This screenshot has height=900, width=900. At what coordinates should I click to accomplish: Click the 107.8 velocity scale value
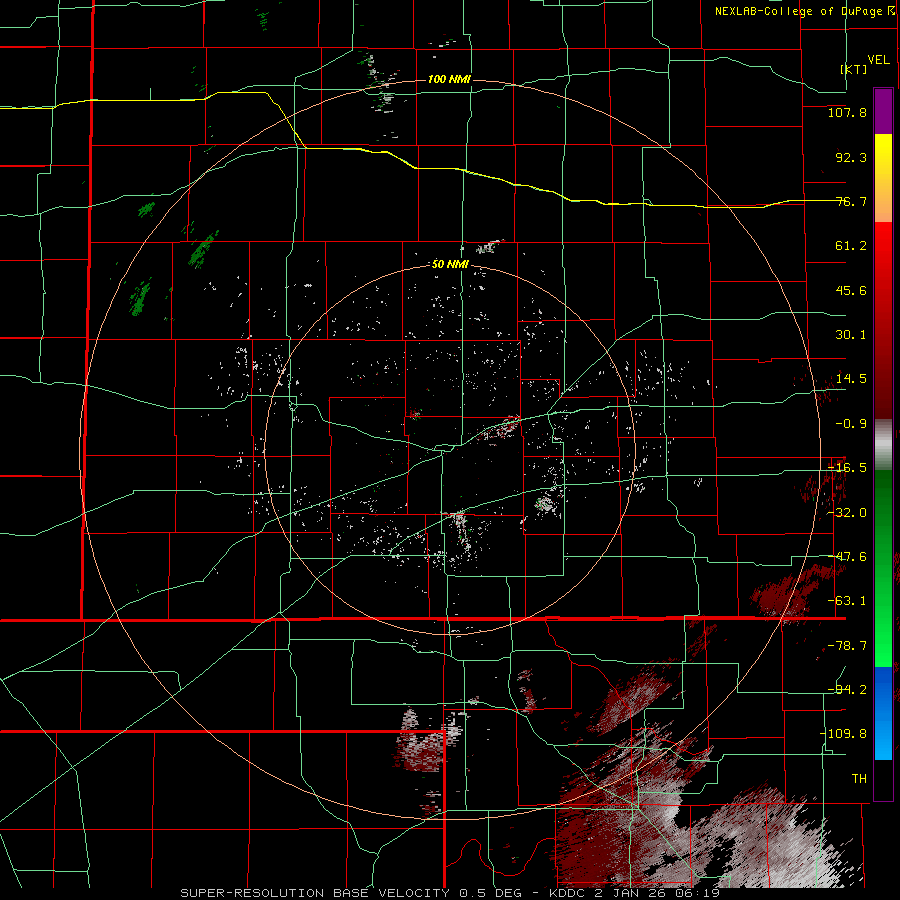pyautogui.click(x=847, y=112)
